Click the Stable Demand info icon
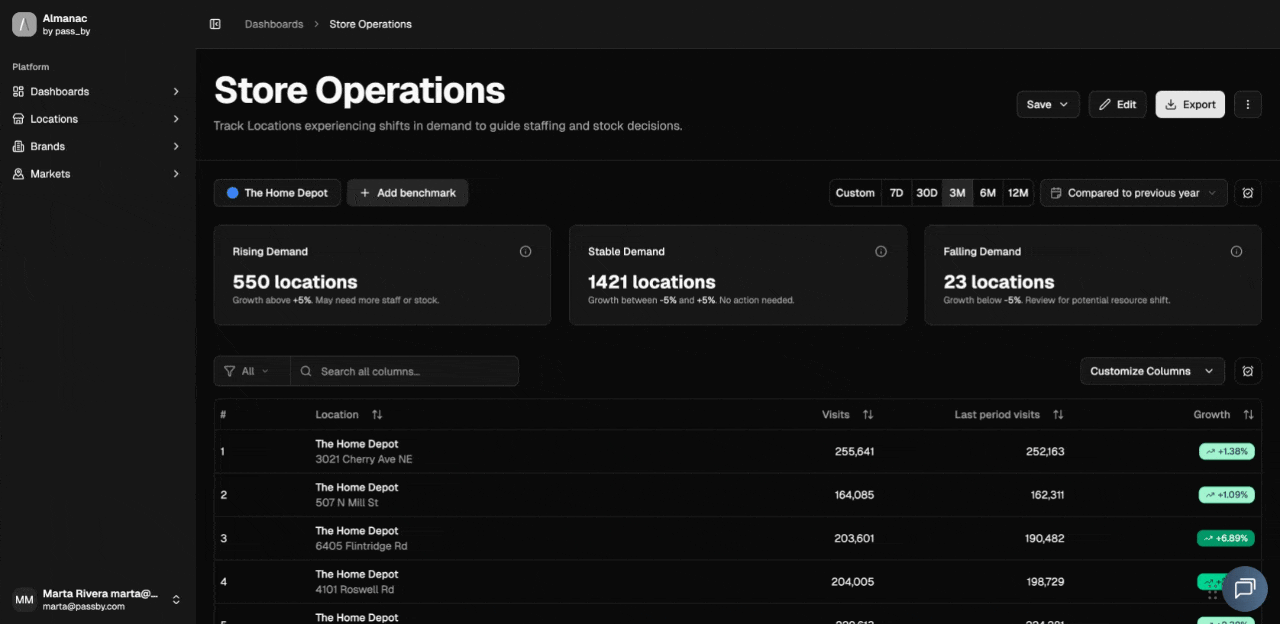The height and width of the screenshot is (624, 1280). tap(881, 252)
